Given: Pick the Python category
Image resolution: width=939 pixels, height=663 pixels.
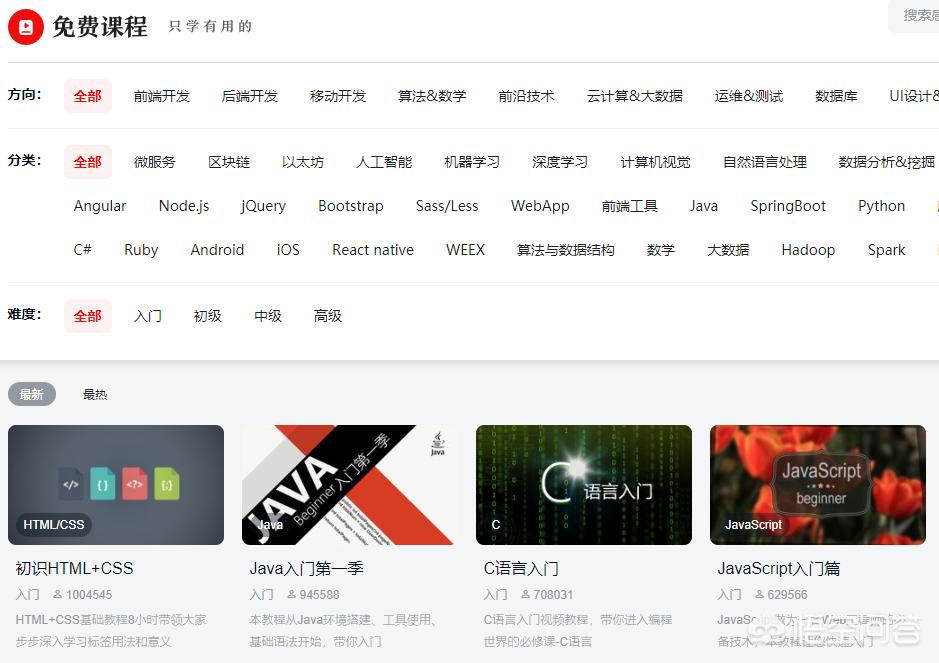Looking at the screenshot, I should (x=882, y=206).
